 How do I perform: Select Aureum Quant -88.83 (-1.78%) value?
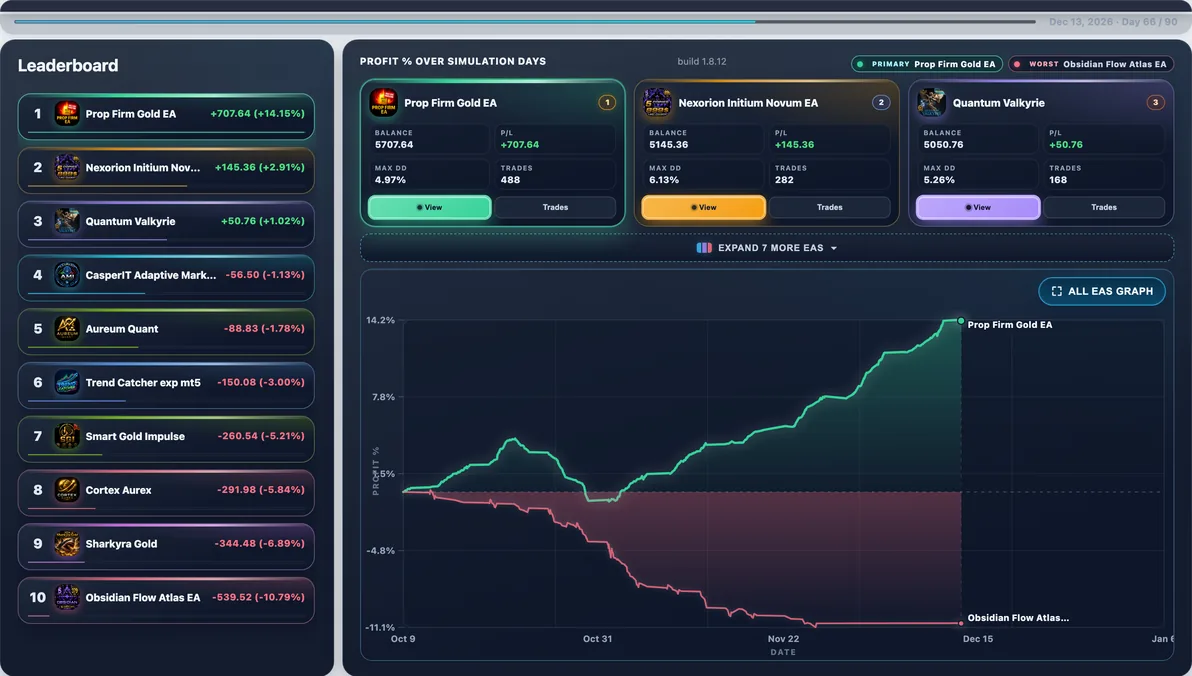[265, 328]
